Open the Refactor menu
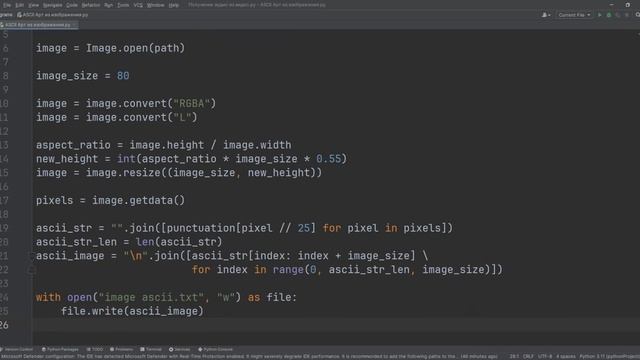Screen dimensions: 640x360 (91, 5)
